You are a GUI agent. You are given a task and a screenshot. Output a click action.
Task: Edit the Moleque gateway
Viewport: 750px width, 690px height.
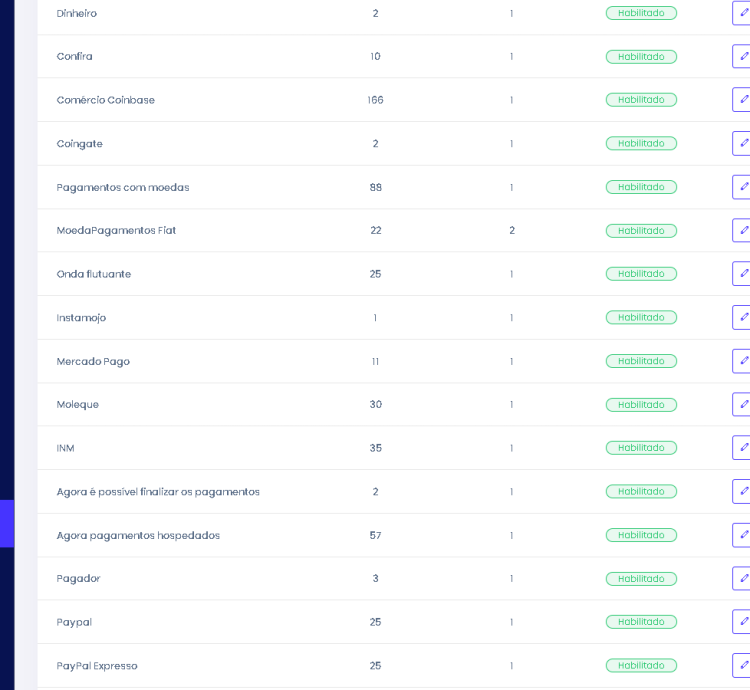(x=742, y=404)
